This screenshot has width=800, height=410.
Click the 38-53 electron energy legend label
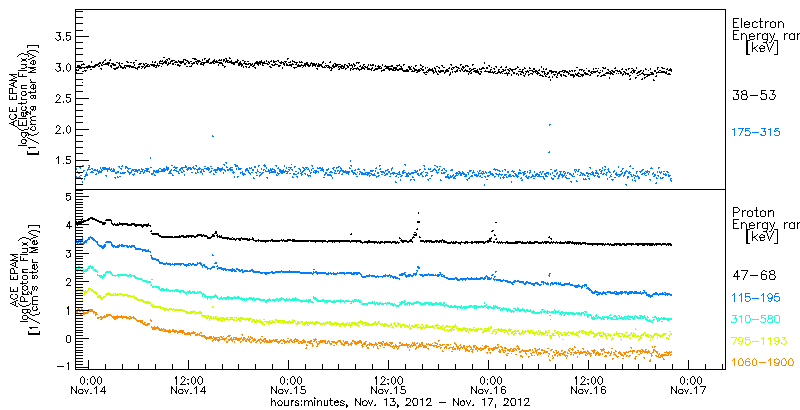754,95
